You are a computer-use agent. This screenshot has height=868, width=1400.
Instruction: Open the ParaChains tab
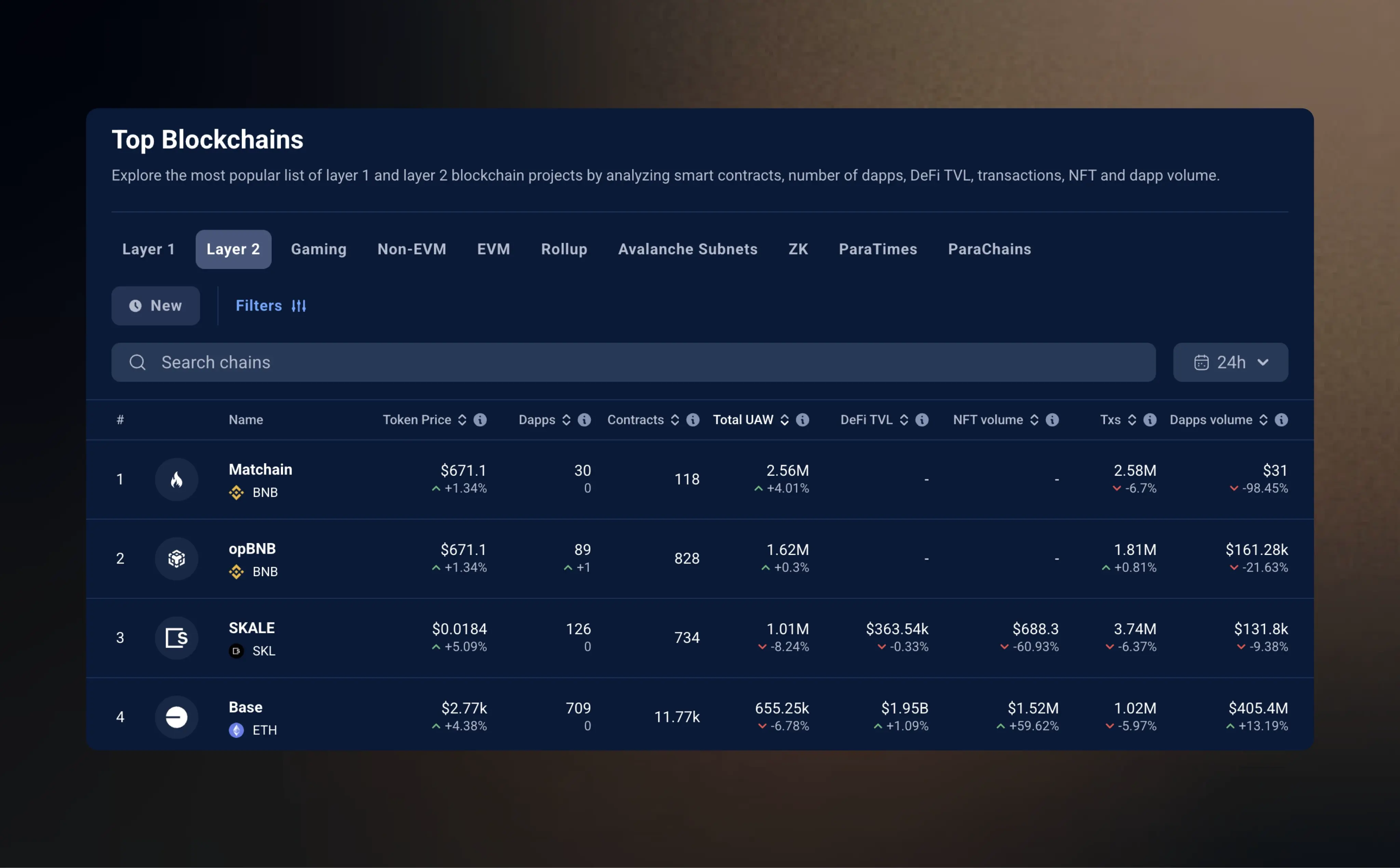989,249
